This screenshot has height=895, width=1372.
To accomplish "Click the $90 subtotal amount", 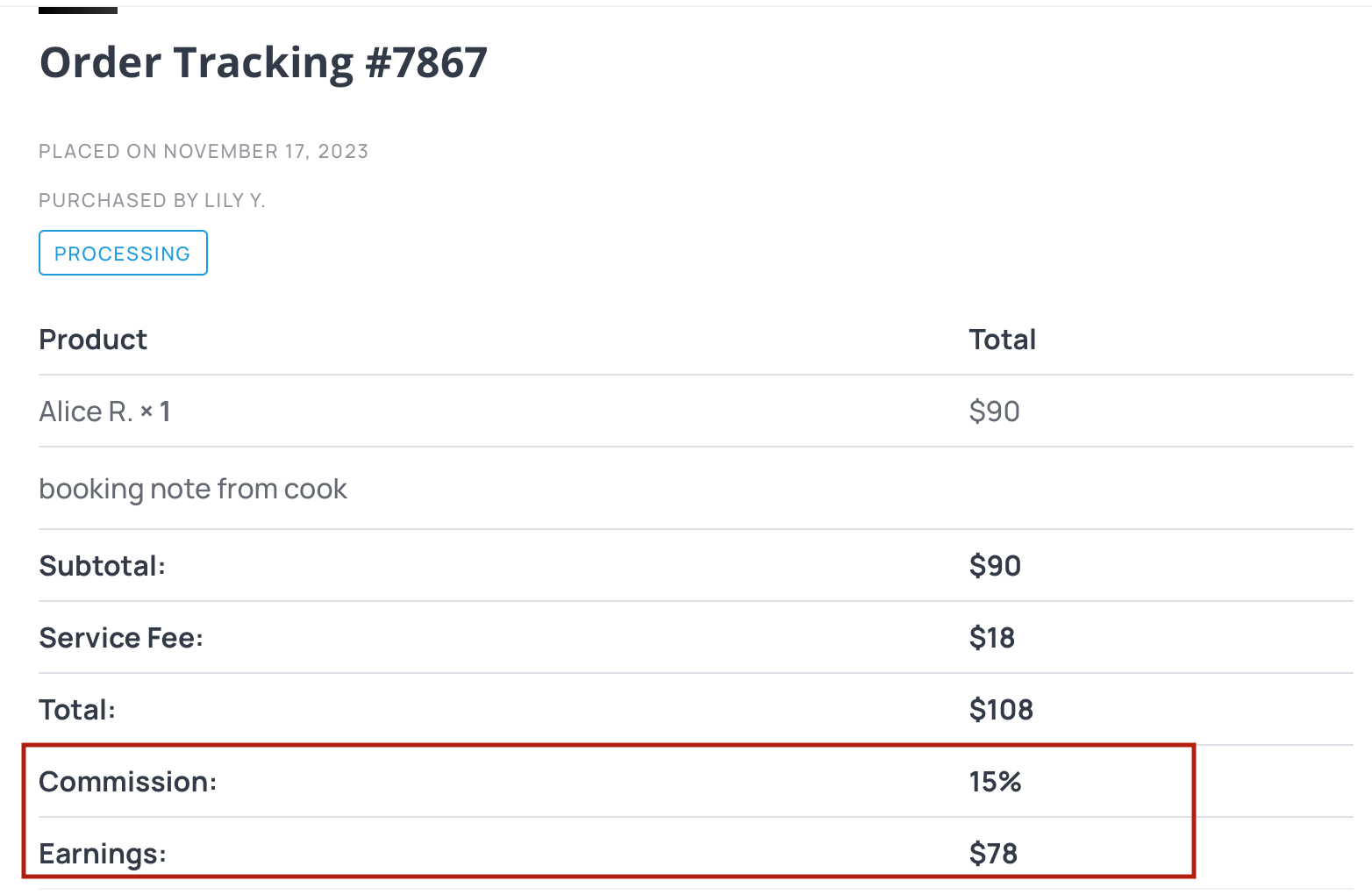I will 996,566.
